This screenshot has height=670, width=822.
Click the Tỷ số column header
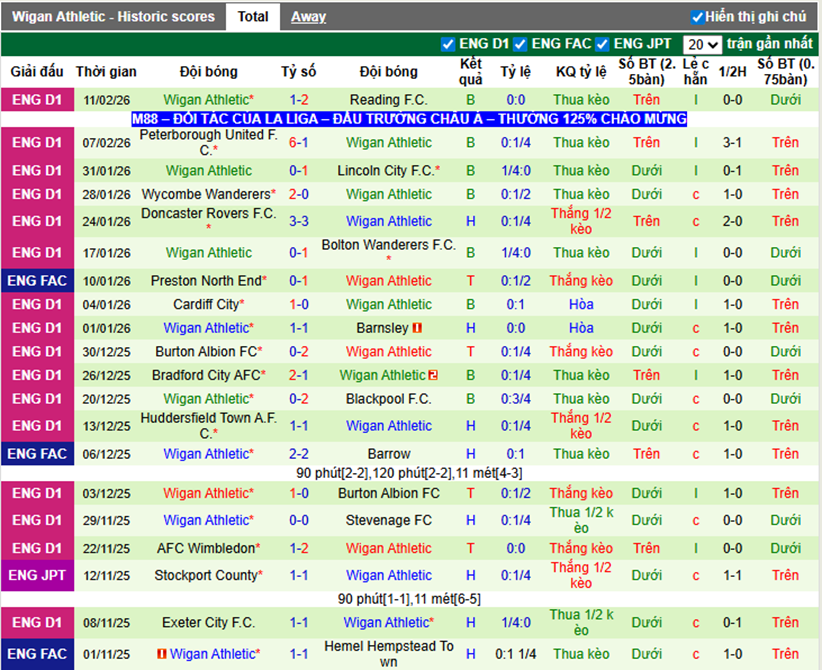coord(298,72)
